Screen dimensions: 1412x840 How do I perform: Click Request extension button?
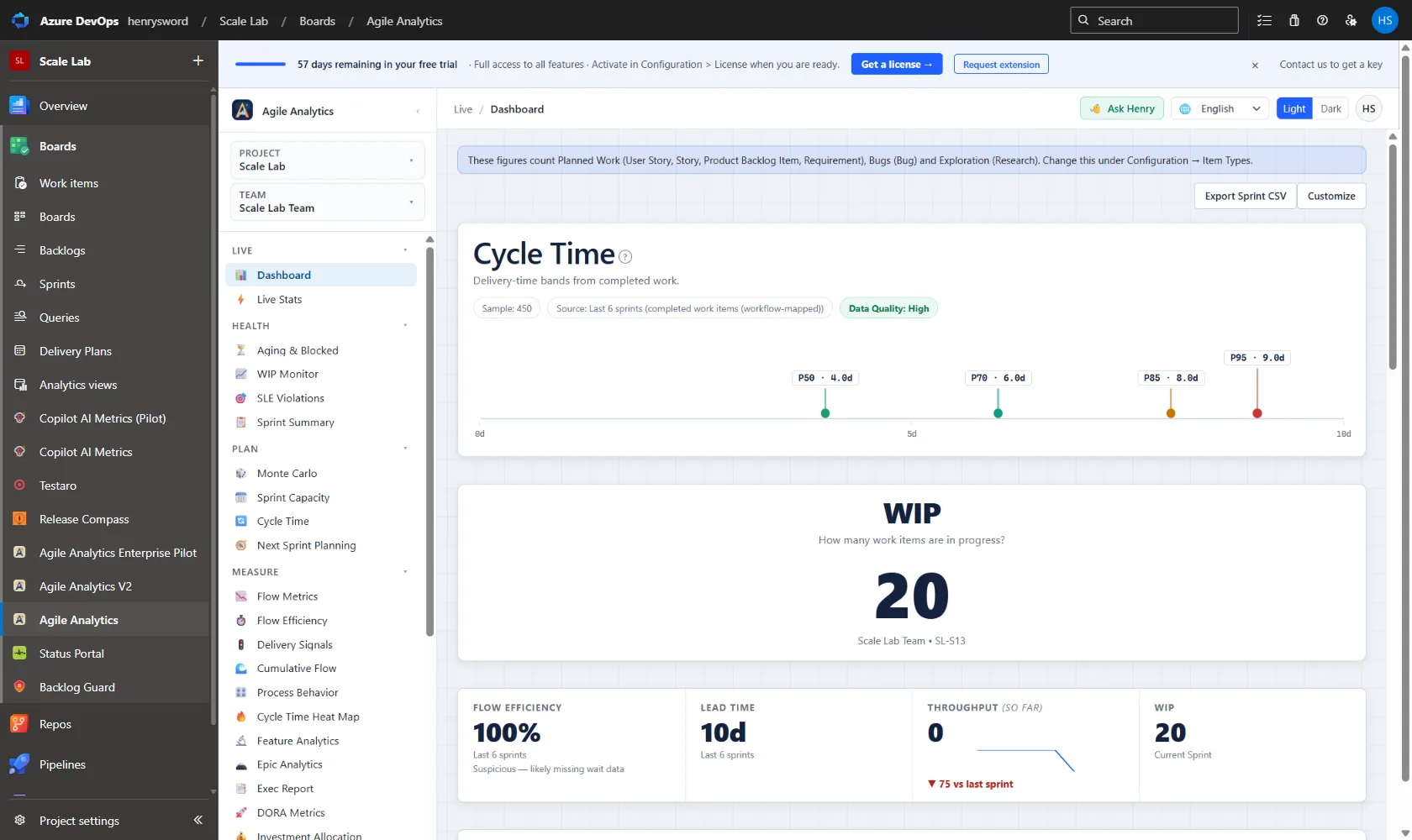click(x=1001, y=64)
